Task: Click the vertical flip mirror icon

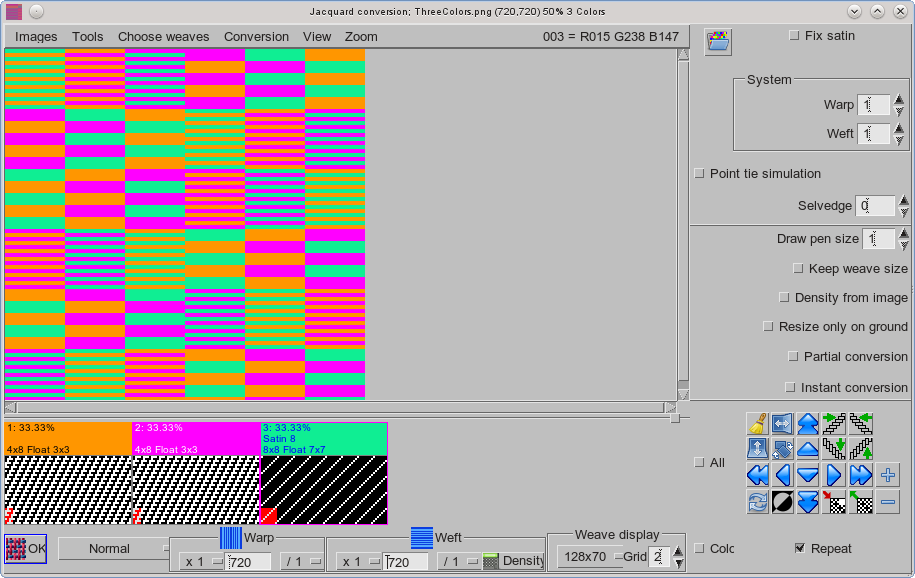Action: [757, 449]
